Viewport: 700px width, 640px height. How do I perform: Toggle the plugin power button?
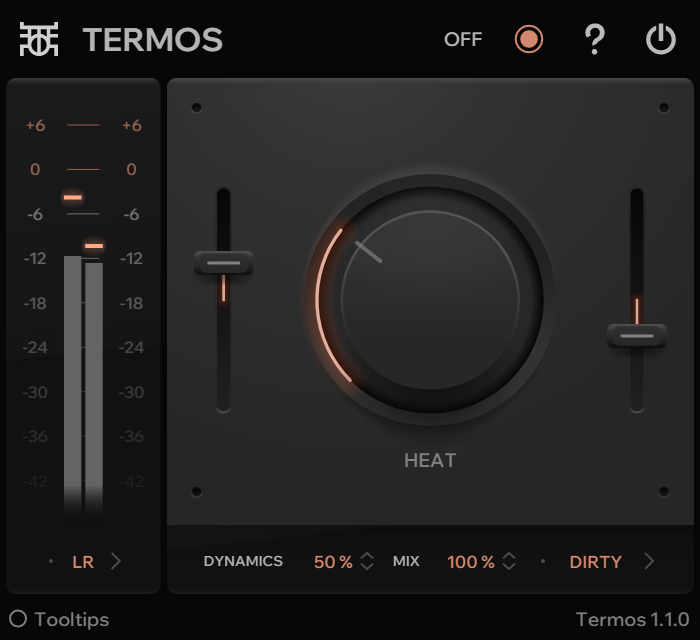click(x=661, y=40)
